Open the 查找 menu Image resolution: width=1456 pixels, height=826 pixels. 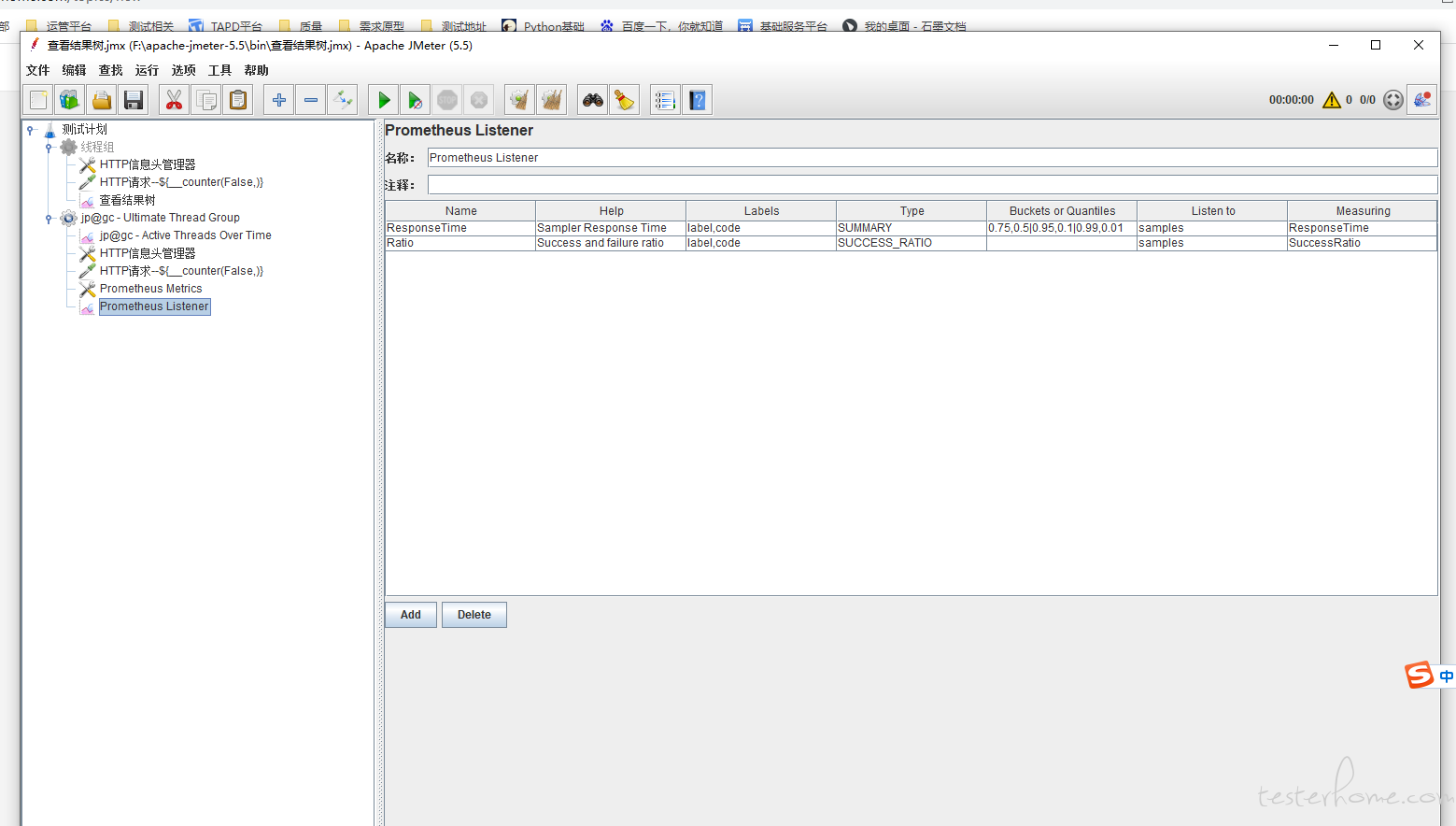pos(111,70)
